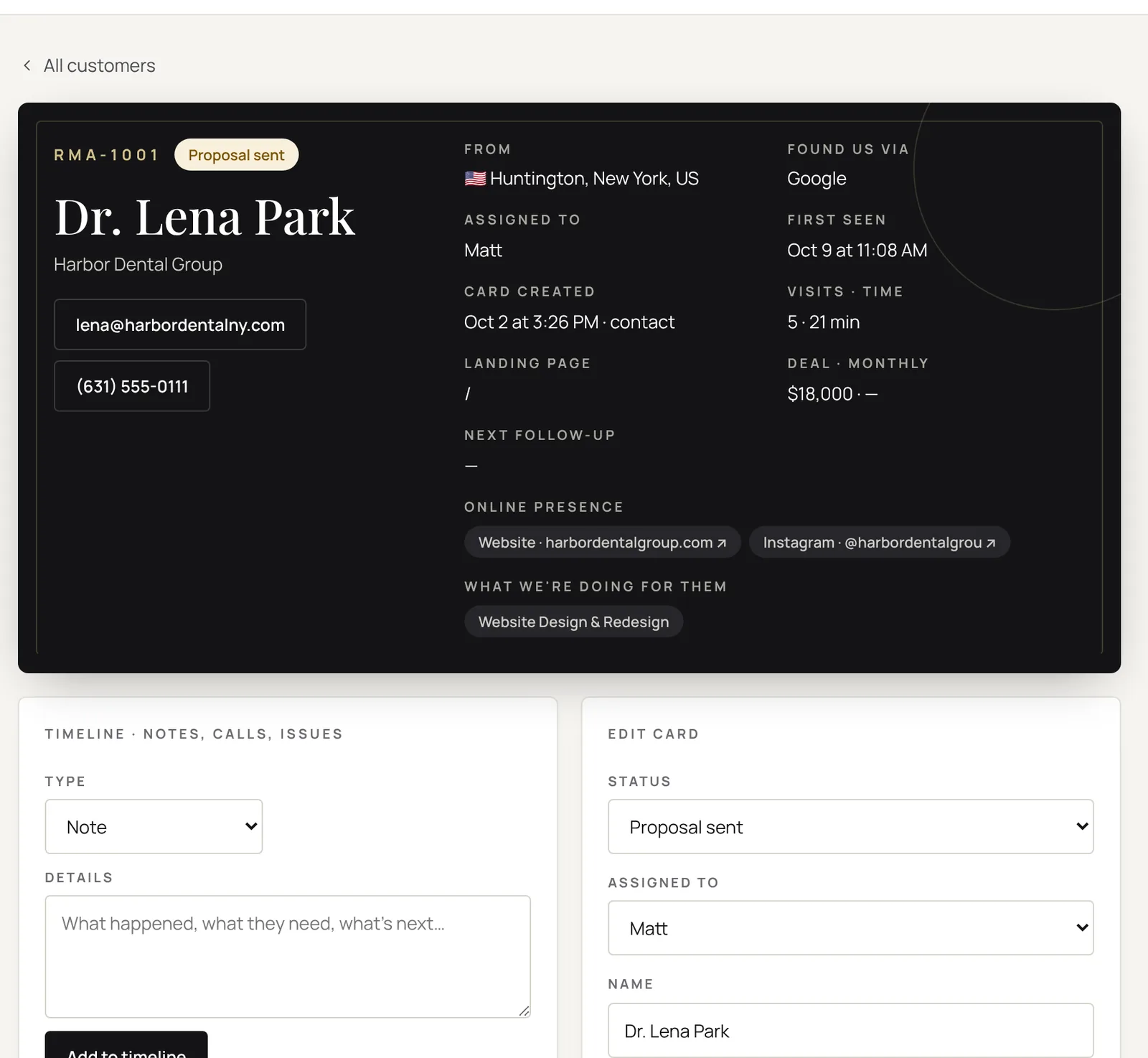Click the Details text area
1148x1058 pixels.
click(x=288, y=956)
